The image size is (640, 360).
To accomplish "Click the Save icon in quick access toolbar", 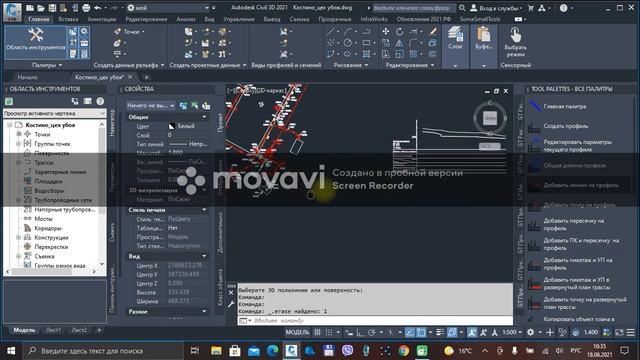I will click(52, 8).
